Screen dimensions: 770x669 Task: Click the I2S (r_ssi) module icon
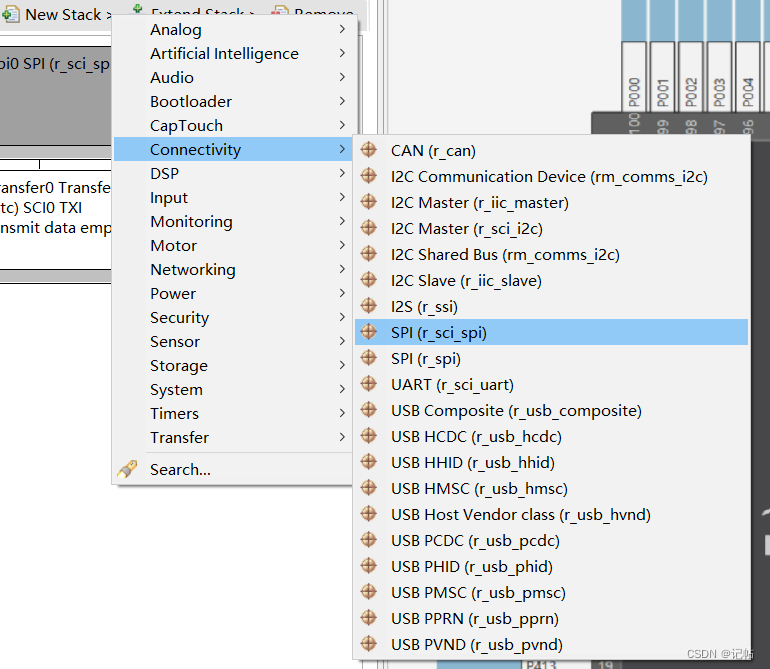click(368, 306)
